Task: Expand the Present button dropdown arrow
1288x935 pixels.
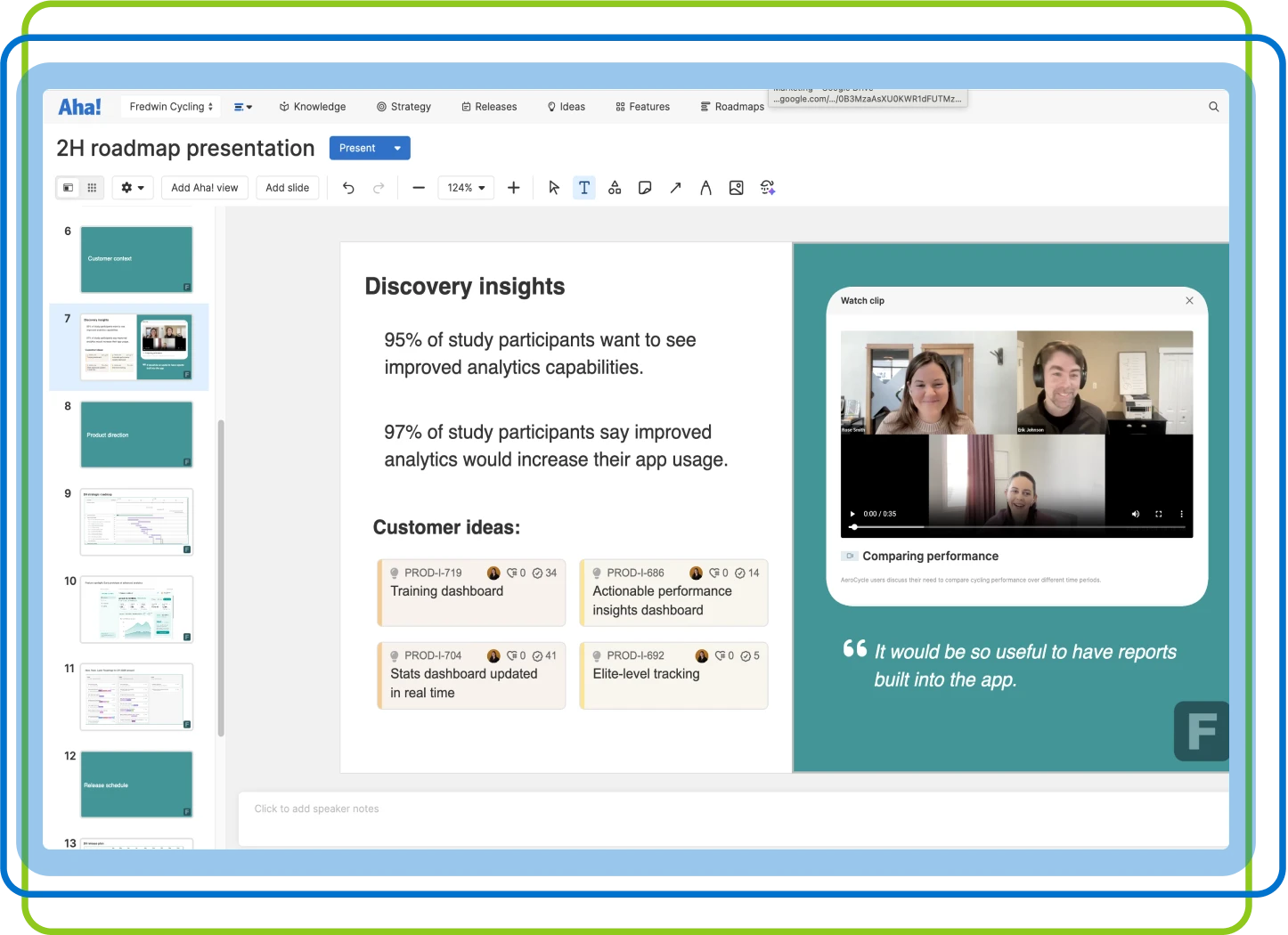Action: click(x=397, y=148)
